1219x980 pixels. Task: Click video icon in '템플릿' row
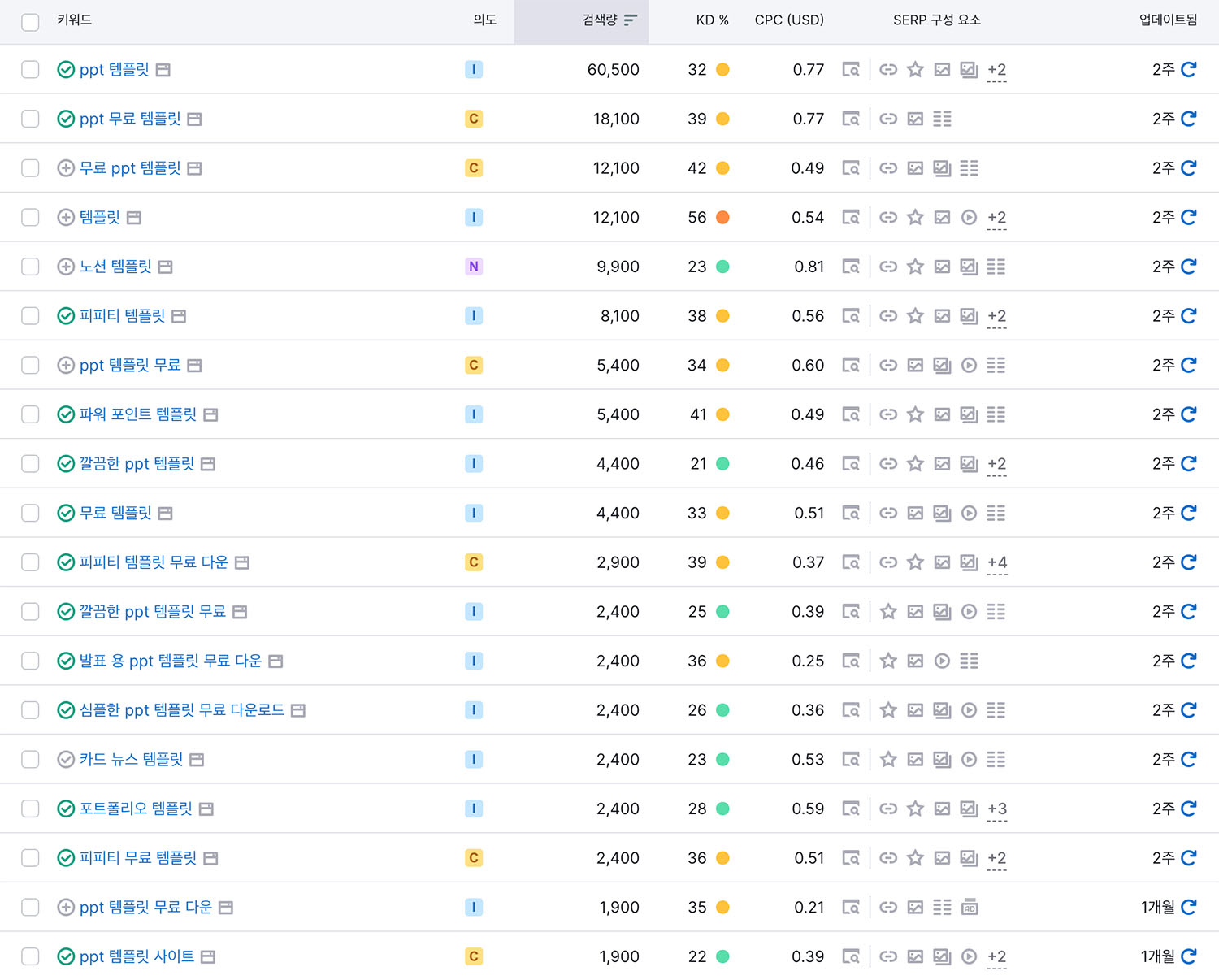click(969, 218)
